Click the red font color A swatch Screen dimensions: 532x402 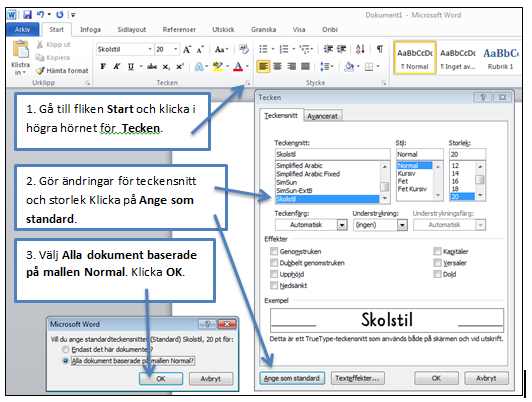coord(238,66)
